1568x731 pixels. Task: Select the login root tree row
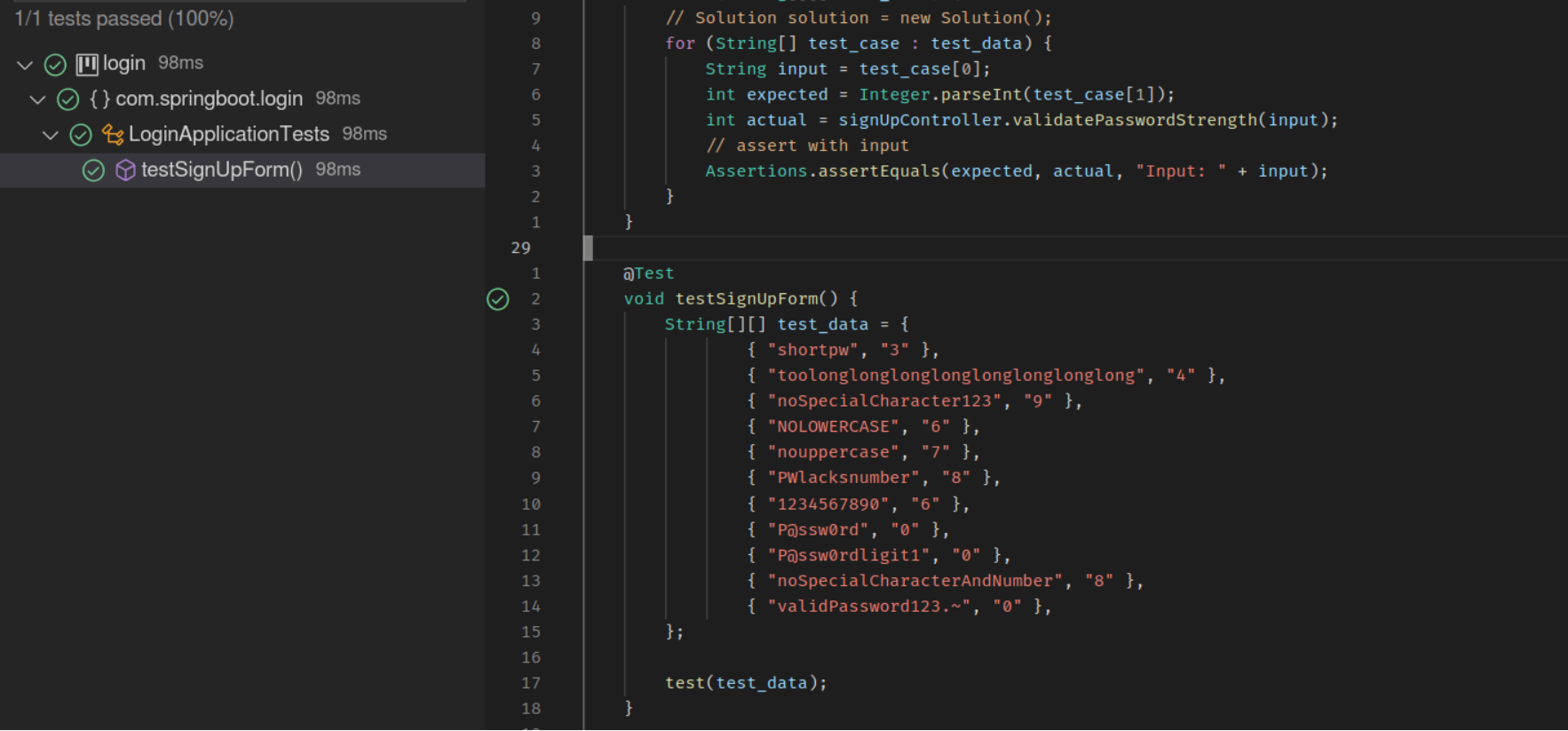[242, 63]
